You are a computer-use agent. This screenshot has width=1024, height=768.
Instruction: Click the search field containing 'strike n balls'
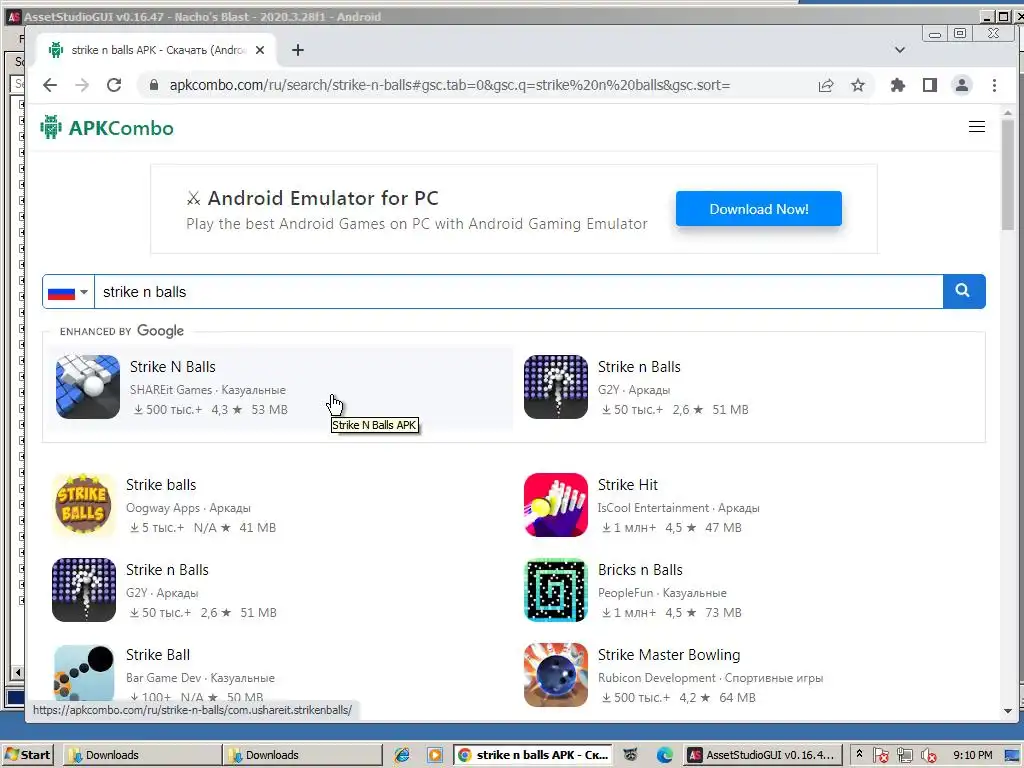pos(519,292)
